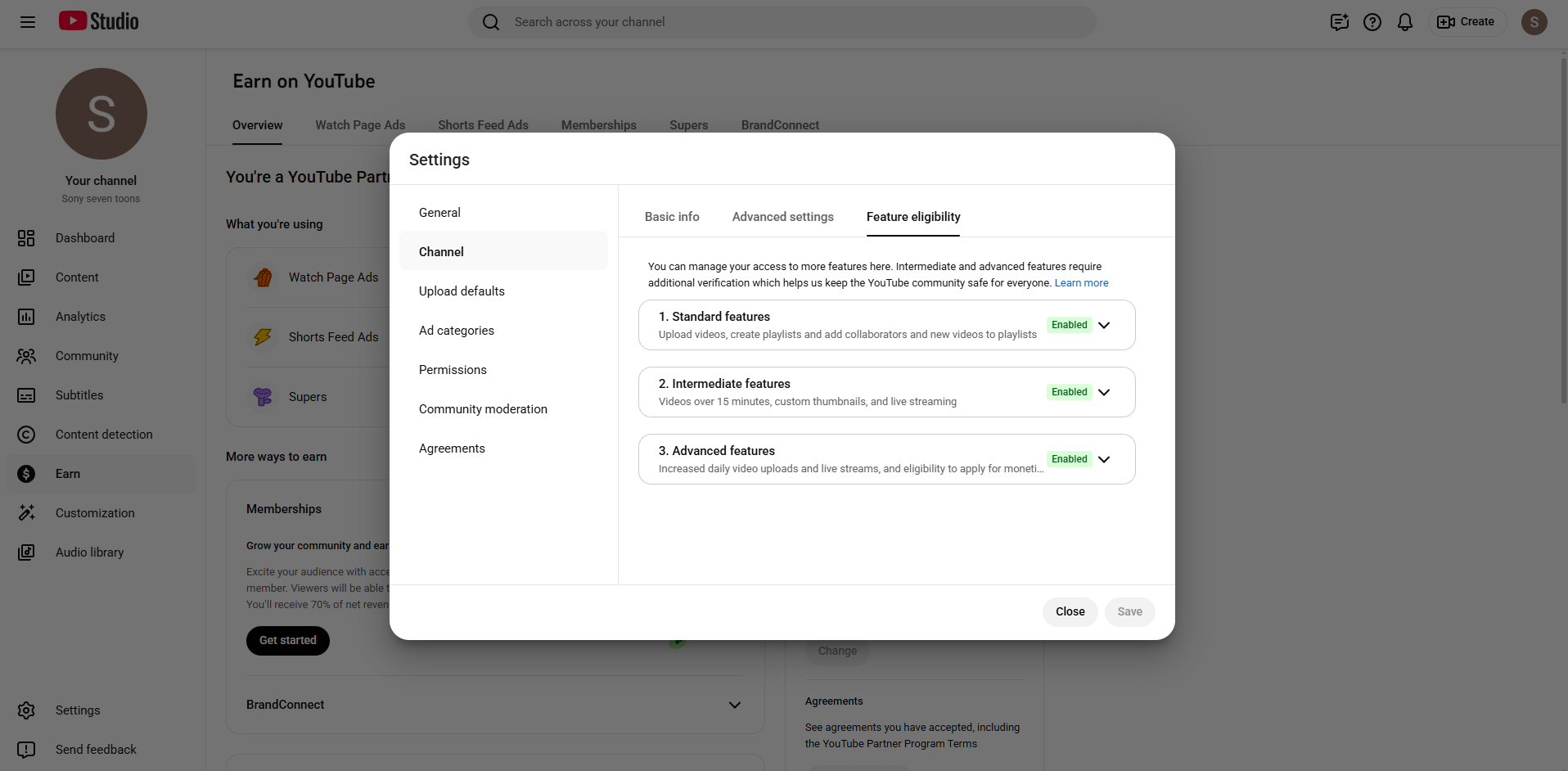Image resolution: width=1568 pixels, height=771 pixels.
Task: Switch to the Basic info tab
Action: [671, 217]
